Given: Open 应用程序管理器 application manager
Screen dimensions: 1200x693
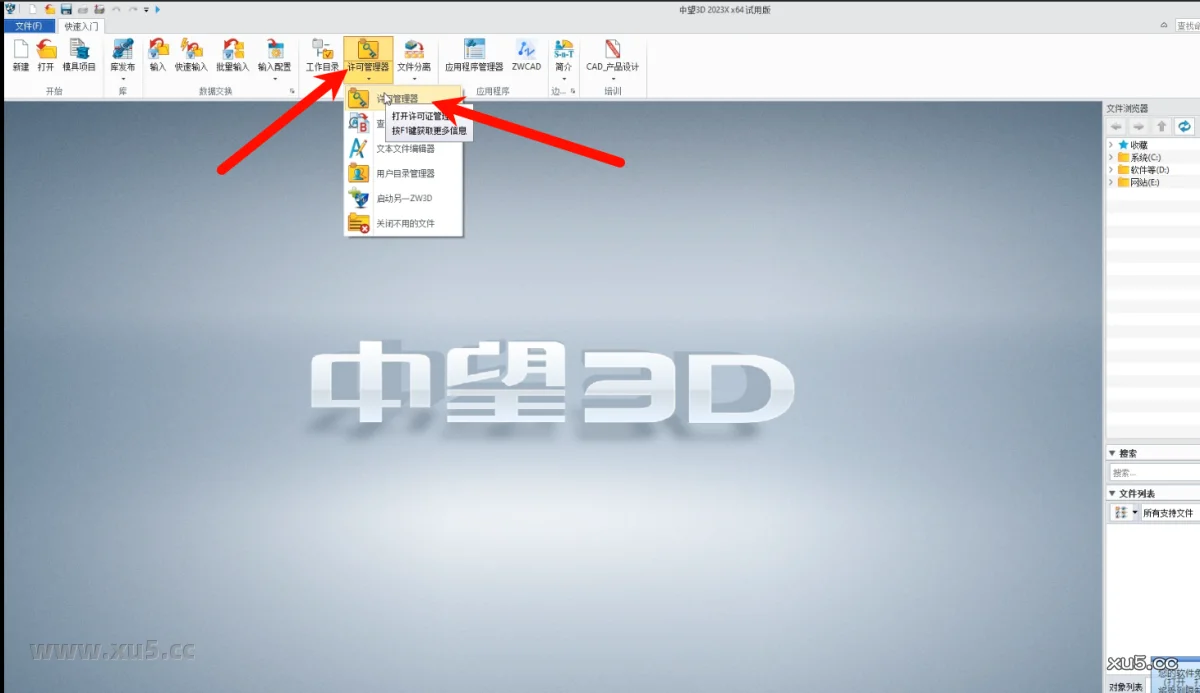Looking at the screenshot, I should pos(474,52).
